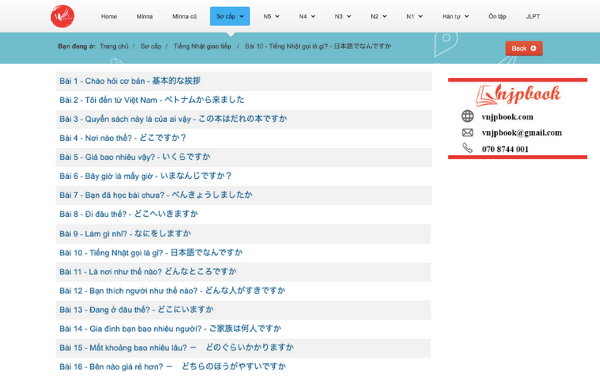Open the JLPT menu item
Screen dimensions: 600x376
click(x=533, y=16)
